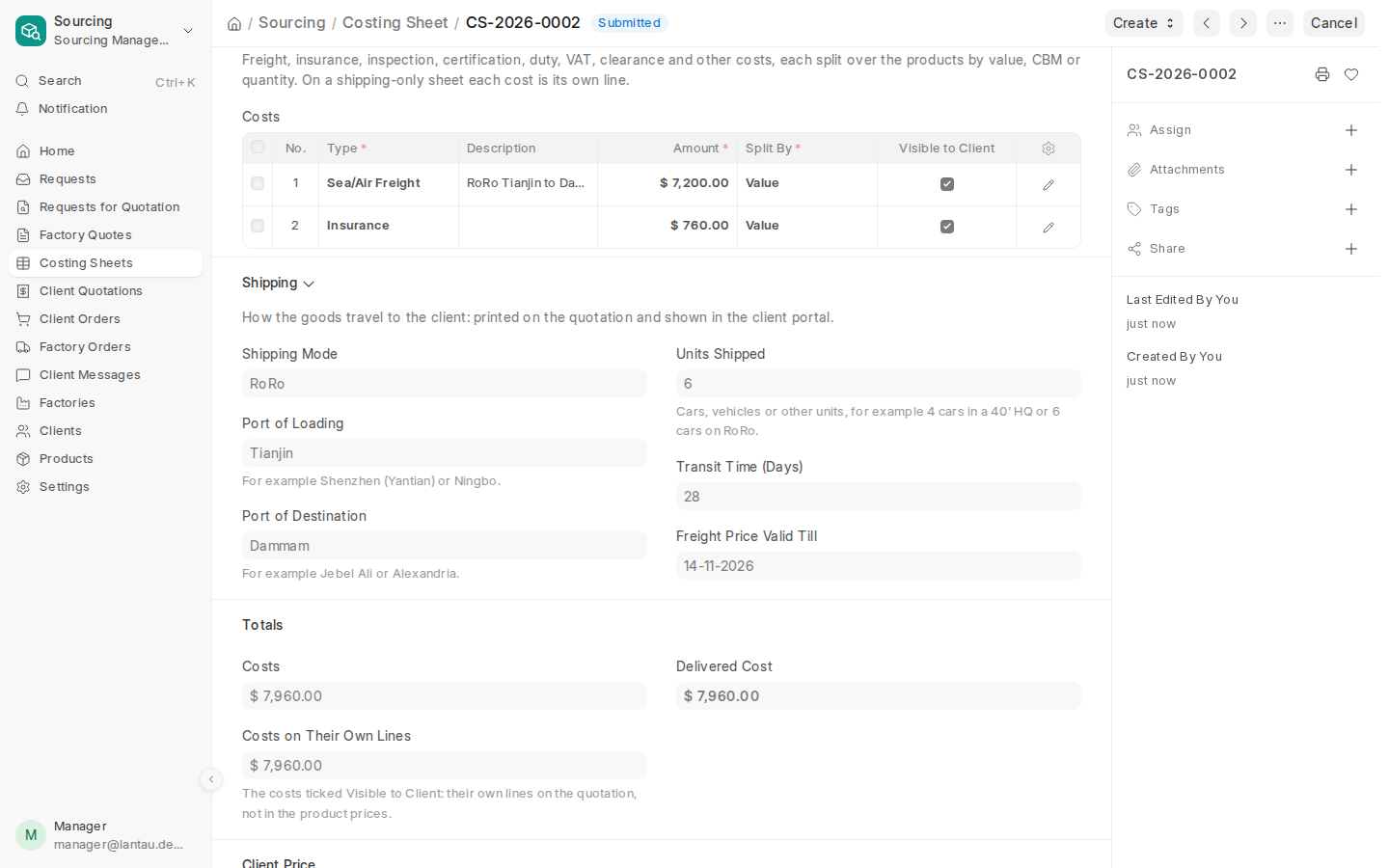Like the document with the heart icon
The height and width of the screenshot is (868, 1389).
tap(1351, 74)
